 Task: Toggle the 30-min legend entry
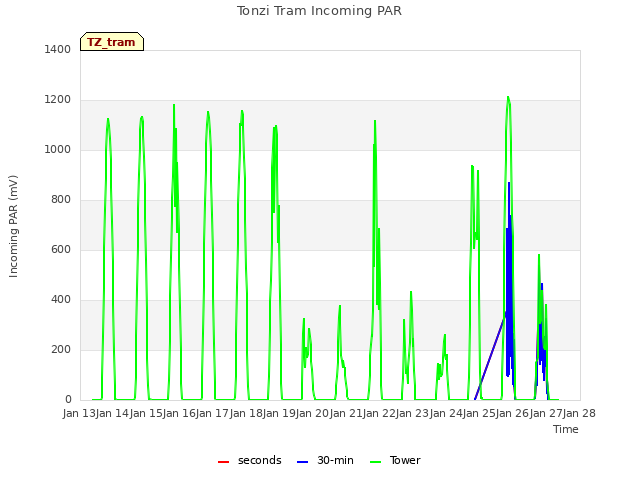pyautogui.click(x=325, y=460)
